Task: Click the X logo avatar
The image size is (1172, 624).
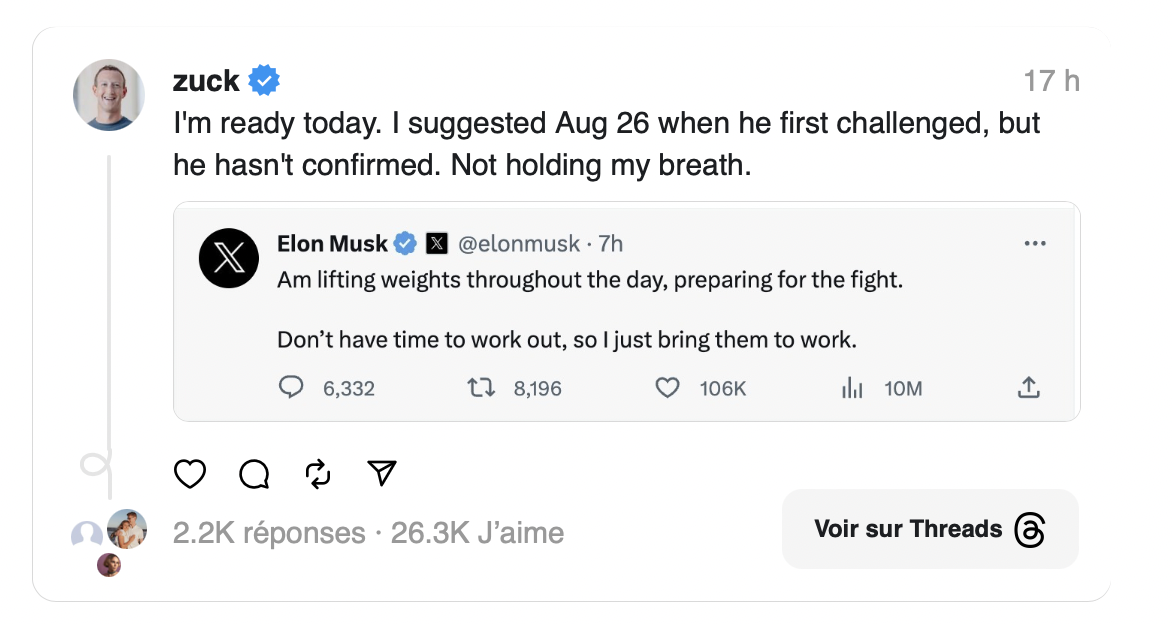Action: (x=229, y=259)
